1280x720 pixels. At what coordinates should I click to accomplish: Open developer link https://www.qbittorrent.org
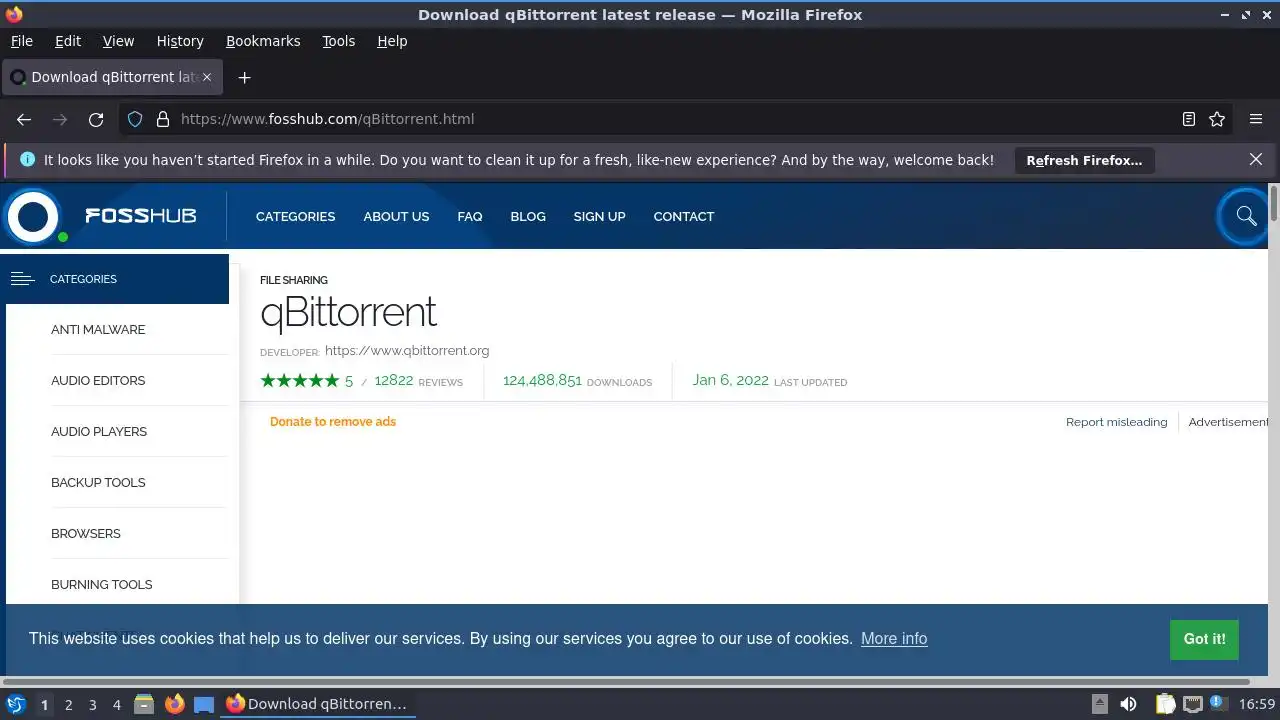407,351
